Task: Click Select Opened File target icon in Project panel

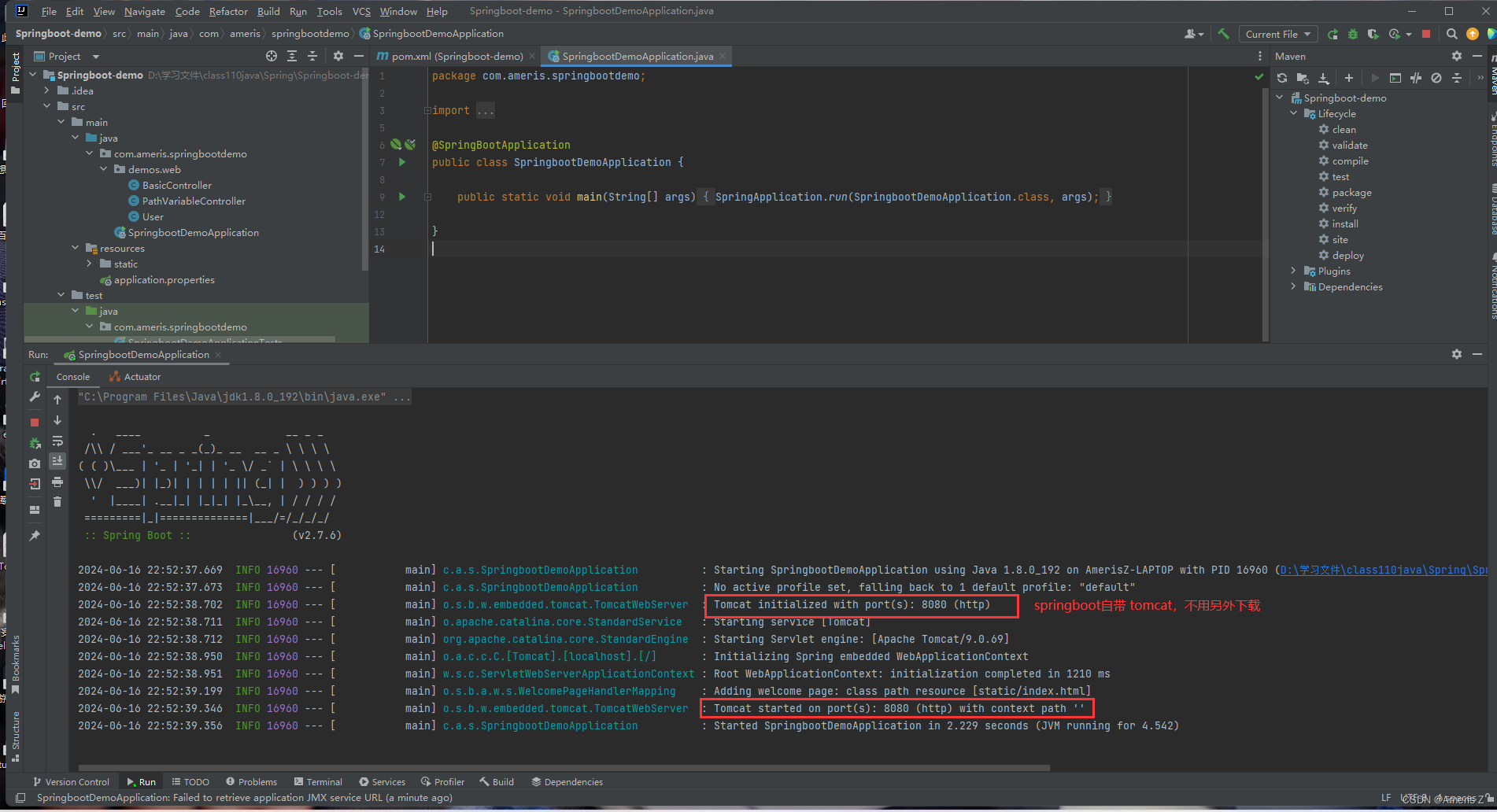Action: (272, 56)
